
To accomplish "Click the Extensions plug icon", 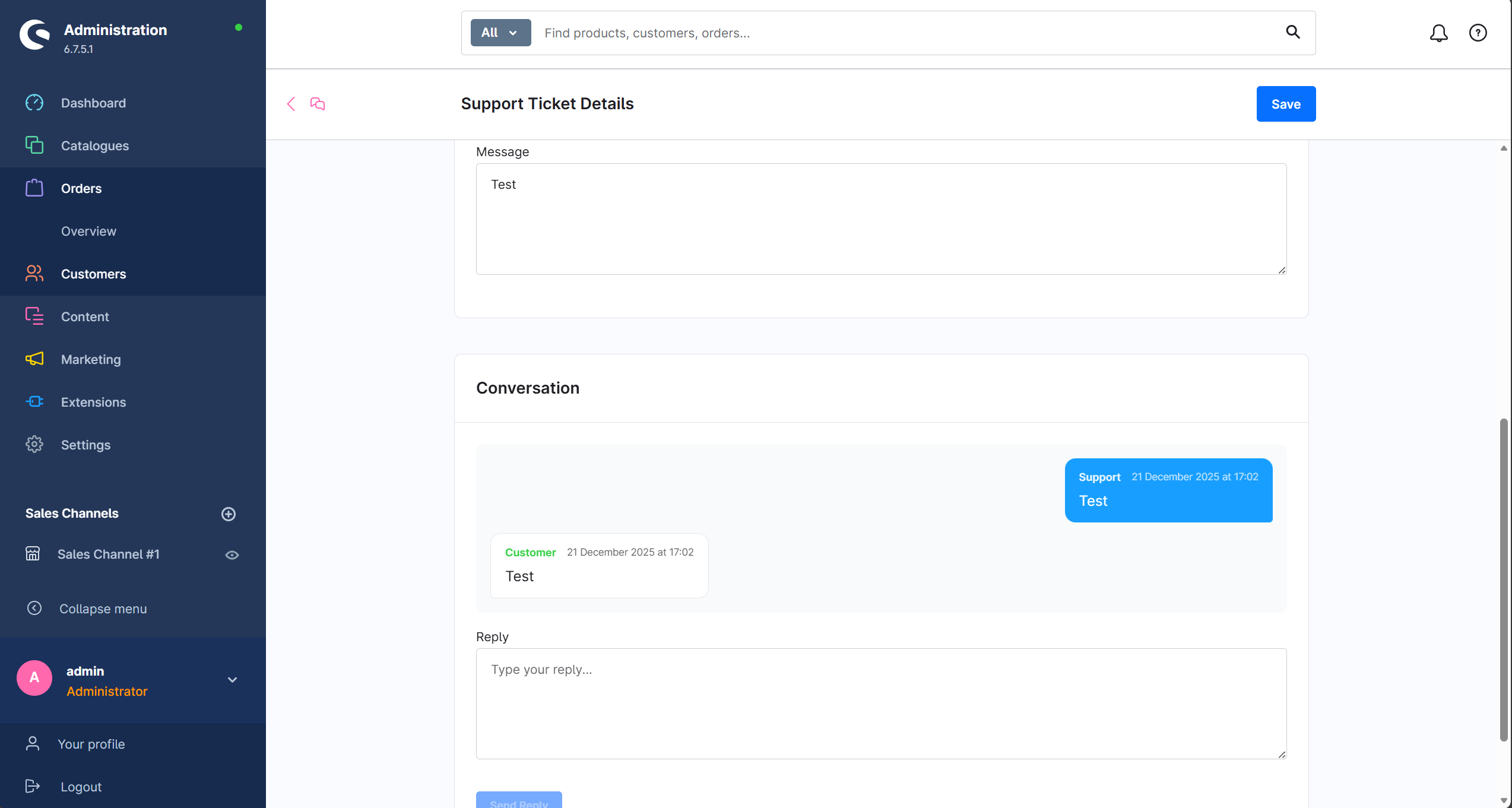I will pos(34,402).
